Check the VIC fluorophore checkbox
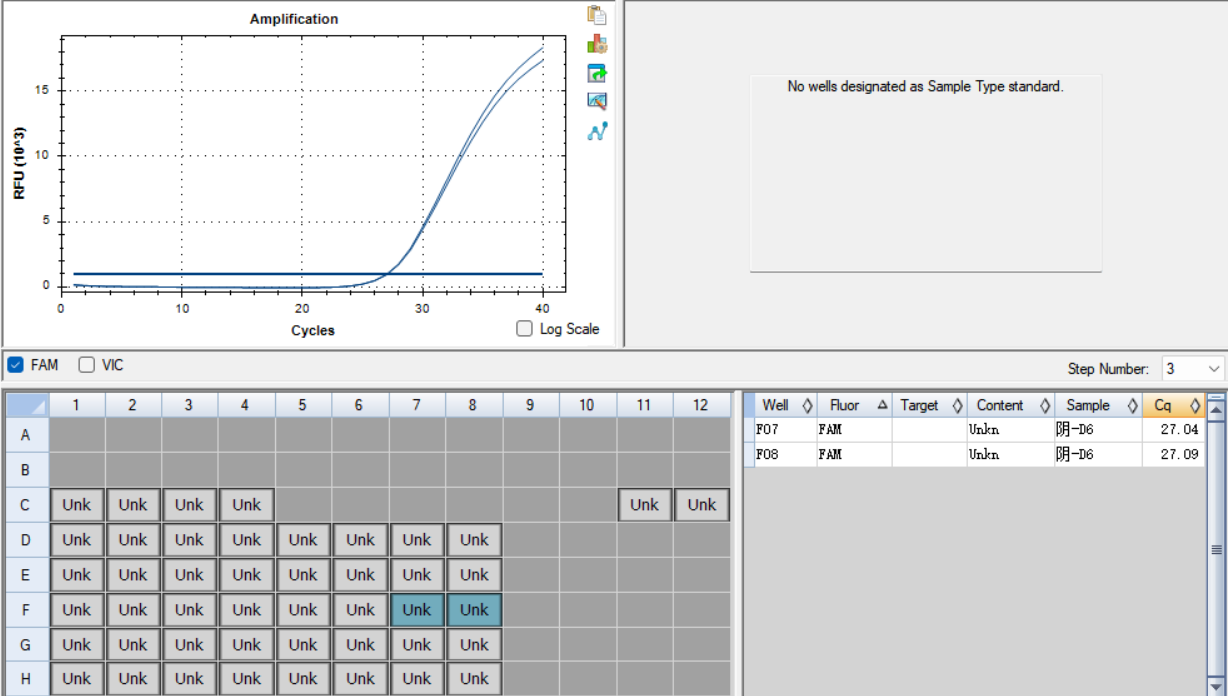This screenshot has height=696, width=1228. click(87, 365)
